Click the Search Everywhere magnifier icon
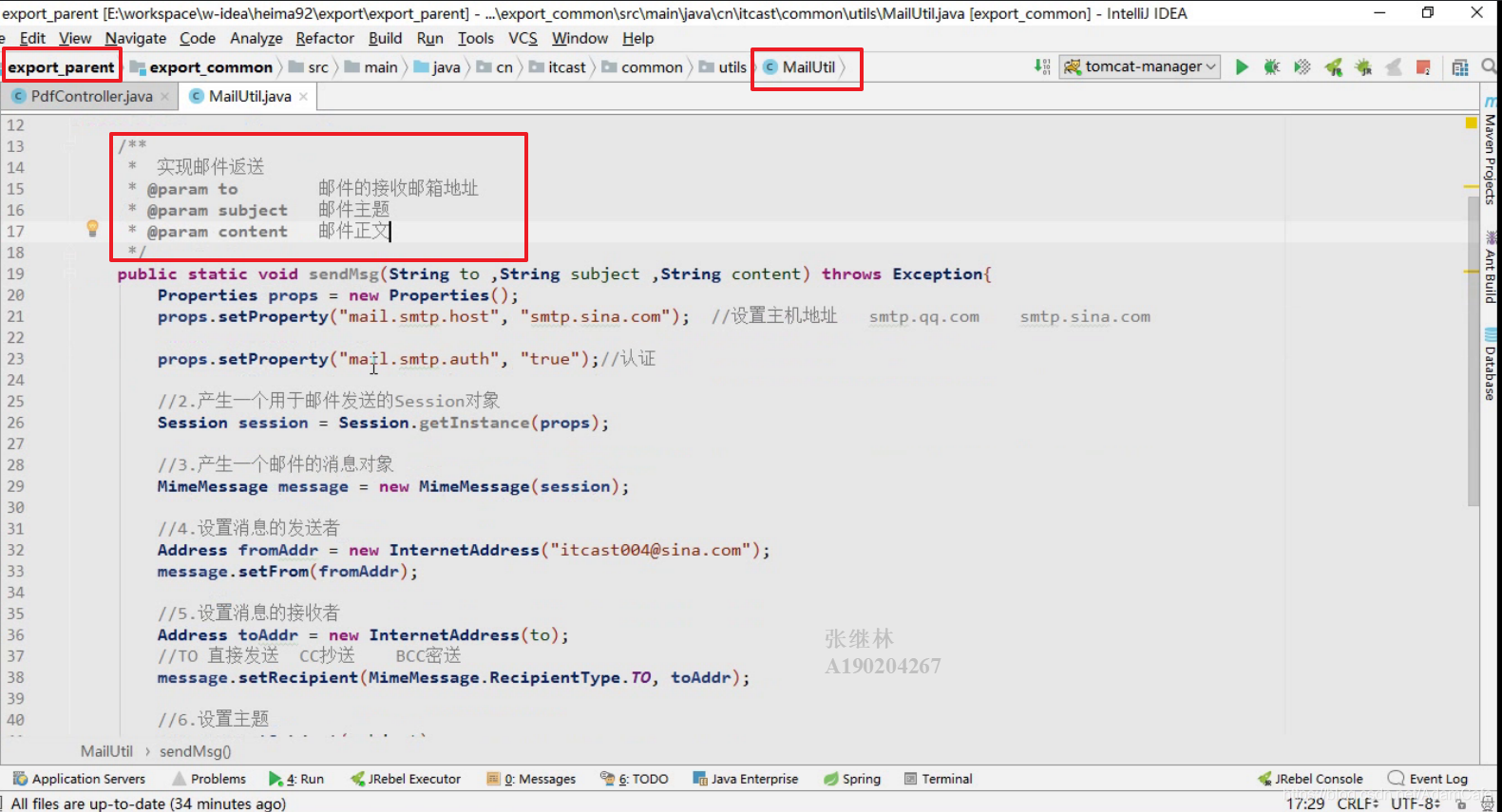1502x812 pixels. tap(1490, 66)
